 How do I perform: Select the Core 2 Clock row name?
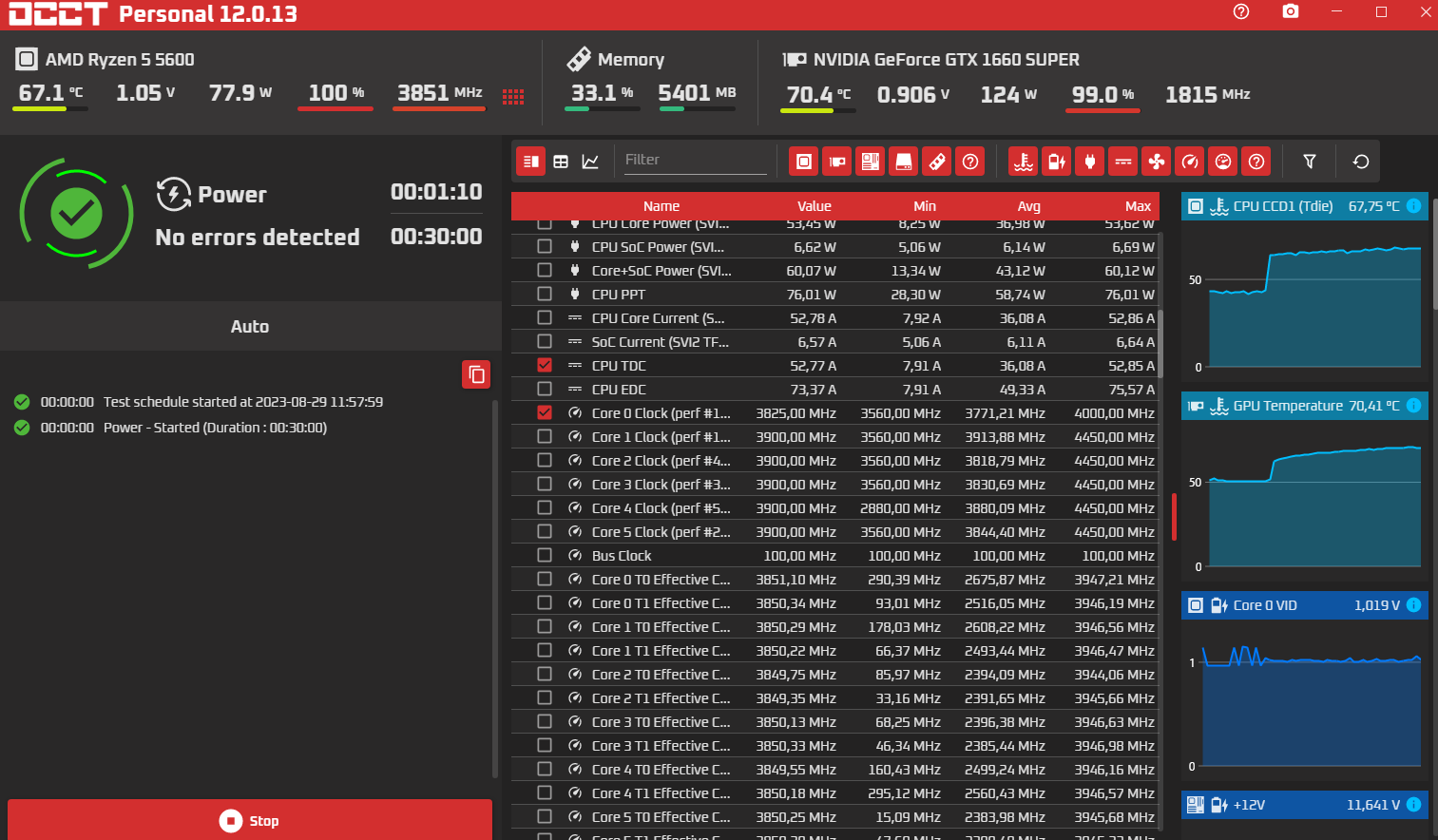click(661, 461)
